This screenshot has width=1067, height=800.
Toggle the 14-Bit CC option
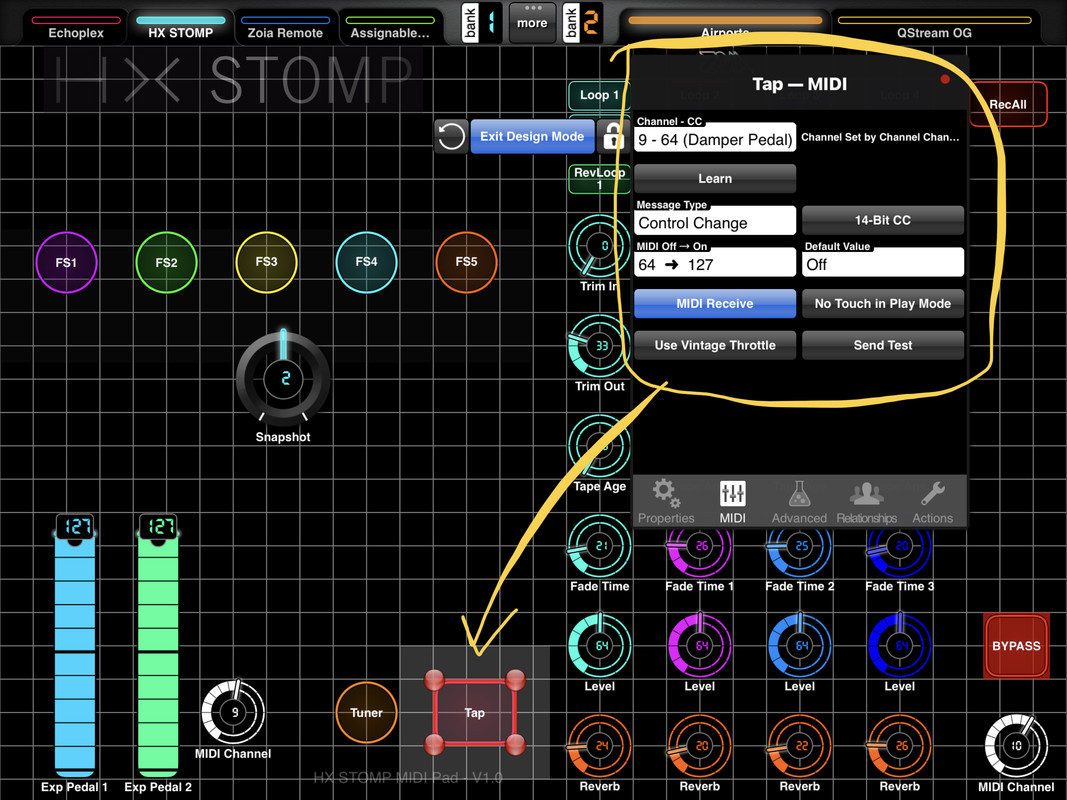[x=883, y=220]
